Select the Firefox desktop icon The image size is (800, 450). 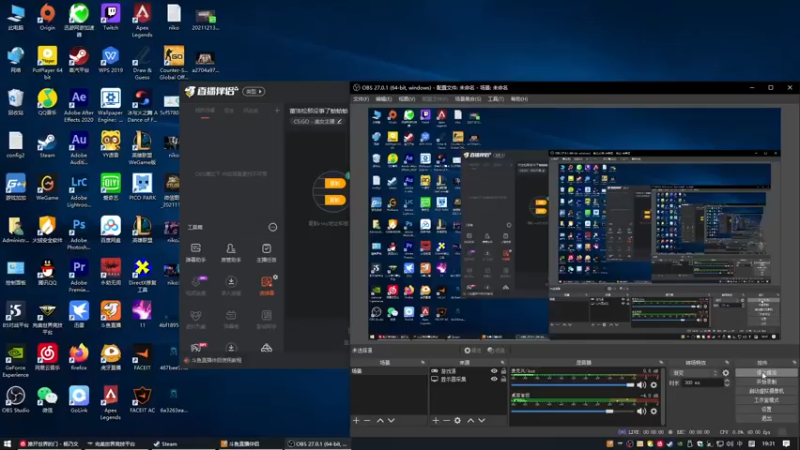(x=79, y=357)
